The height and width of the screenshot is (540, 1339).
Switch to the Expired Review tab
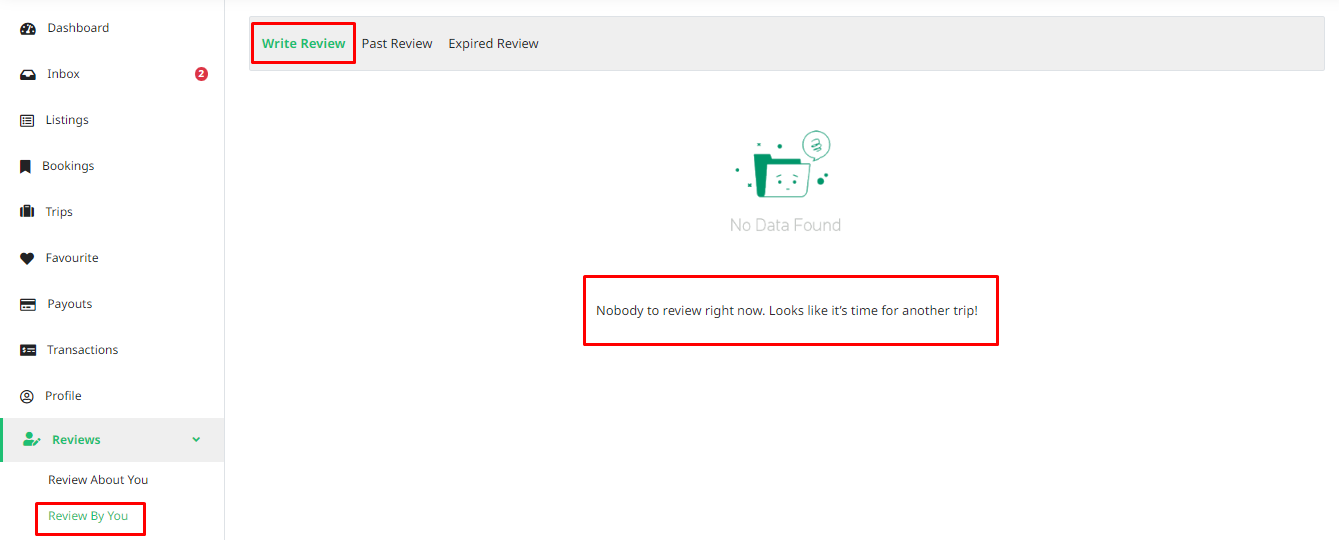click(x=493, y=44)
